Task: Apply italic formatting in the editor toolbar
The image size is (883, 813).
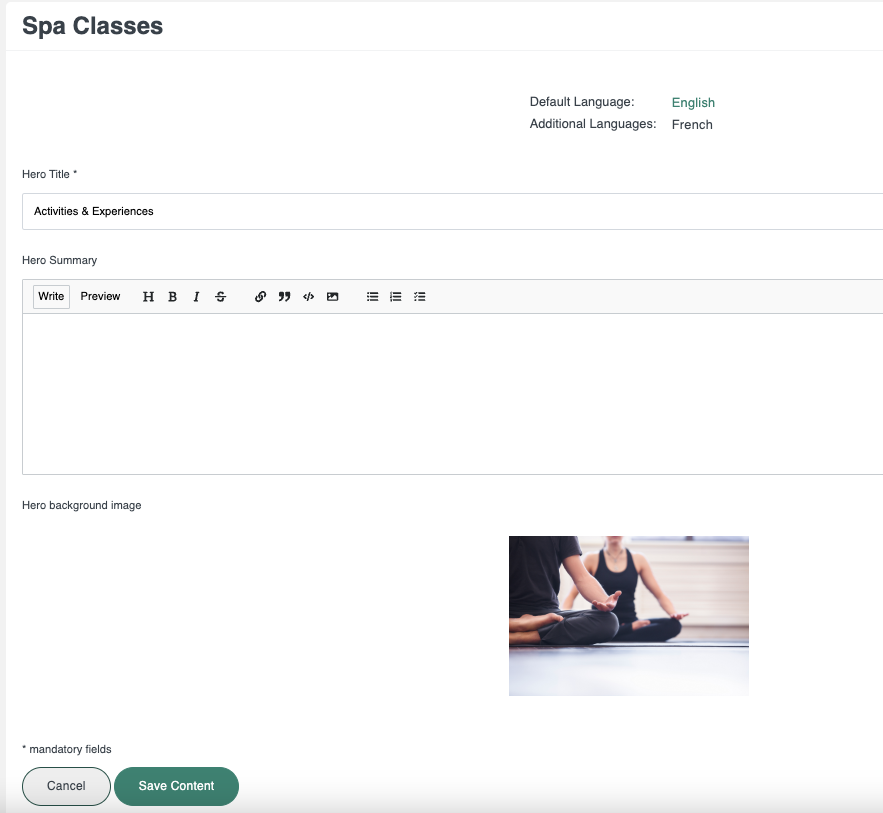Action: coord(196,297)
